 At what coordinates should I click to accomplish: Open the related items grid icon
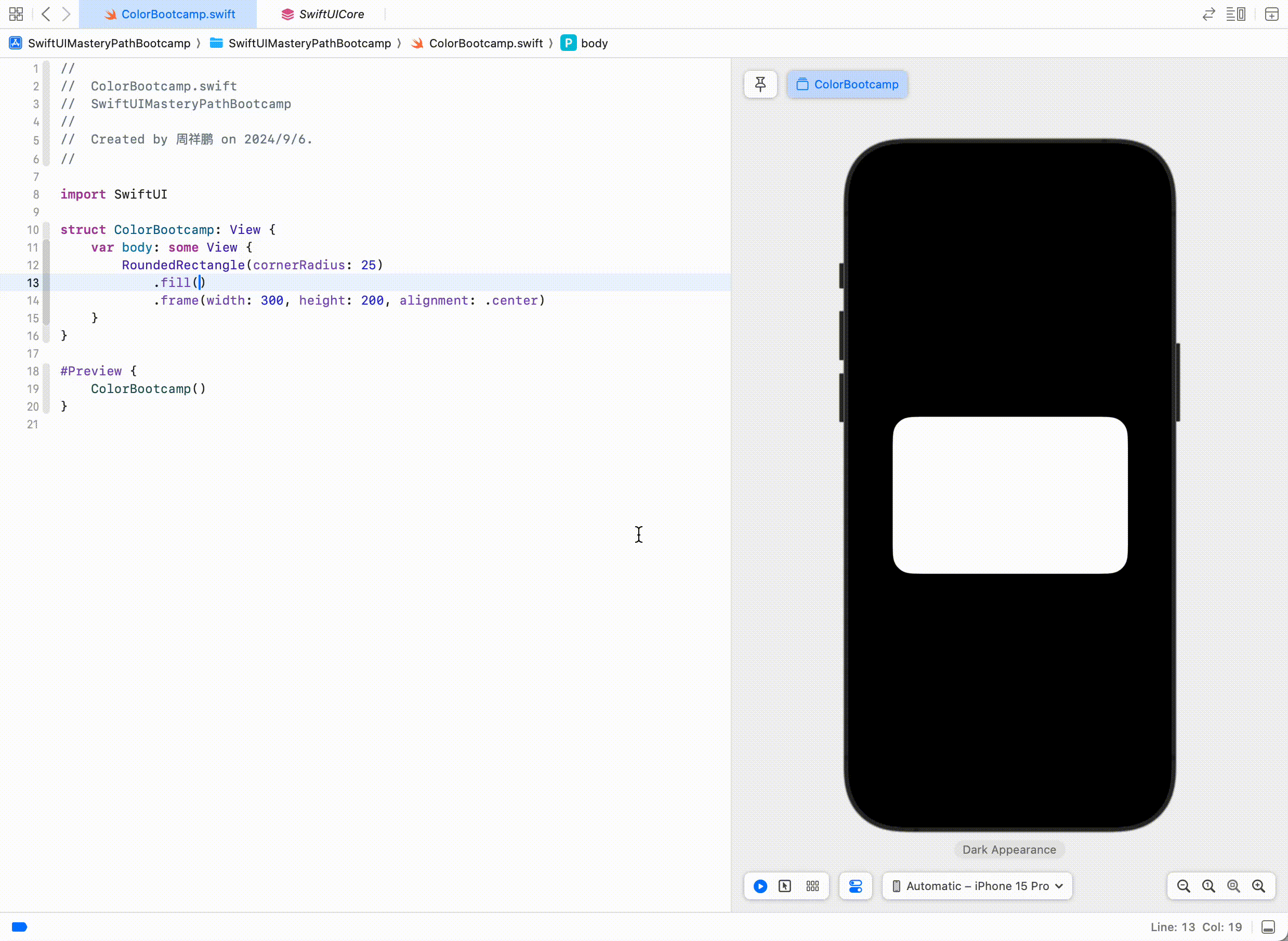coord(16,14)
